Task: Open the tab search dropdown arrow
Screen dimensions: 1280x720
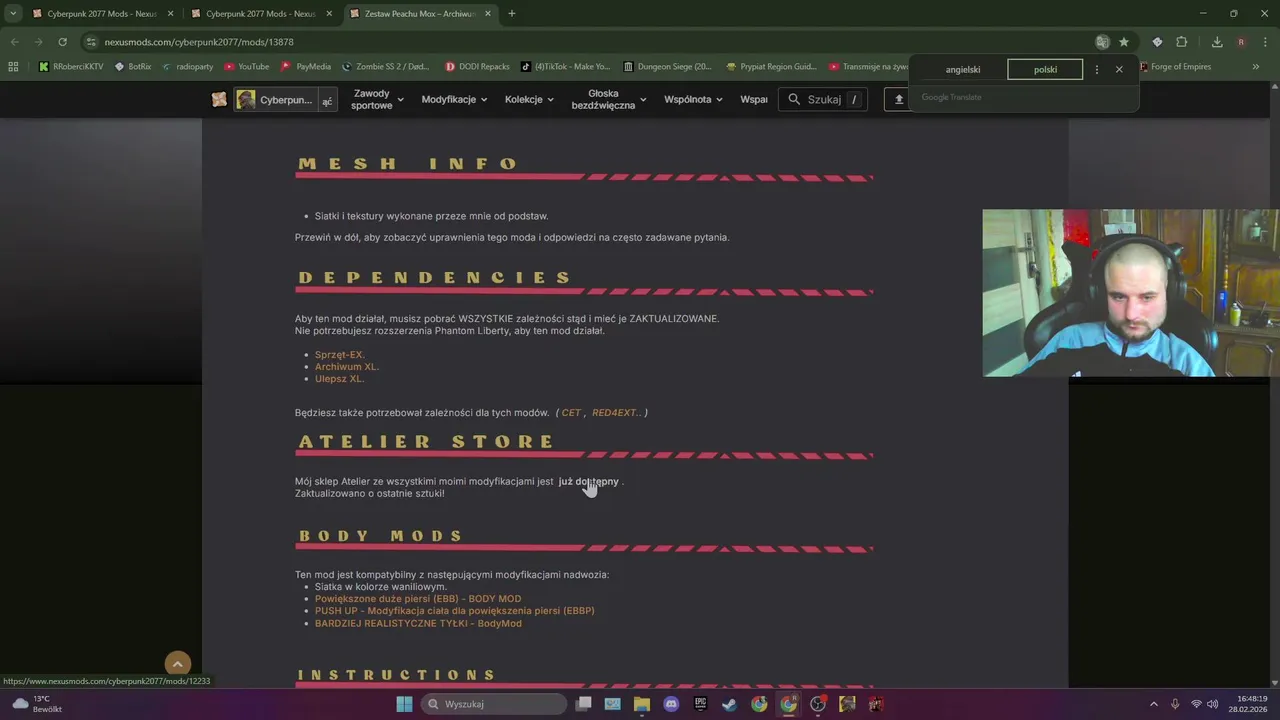Action: point(13,14)
